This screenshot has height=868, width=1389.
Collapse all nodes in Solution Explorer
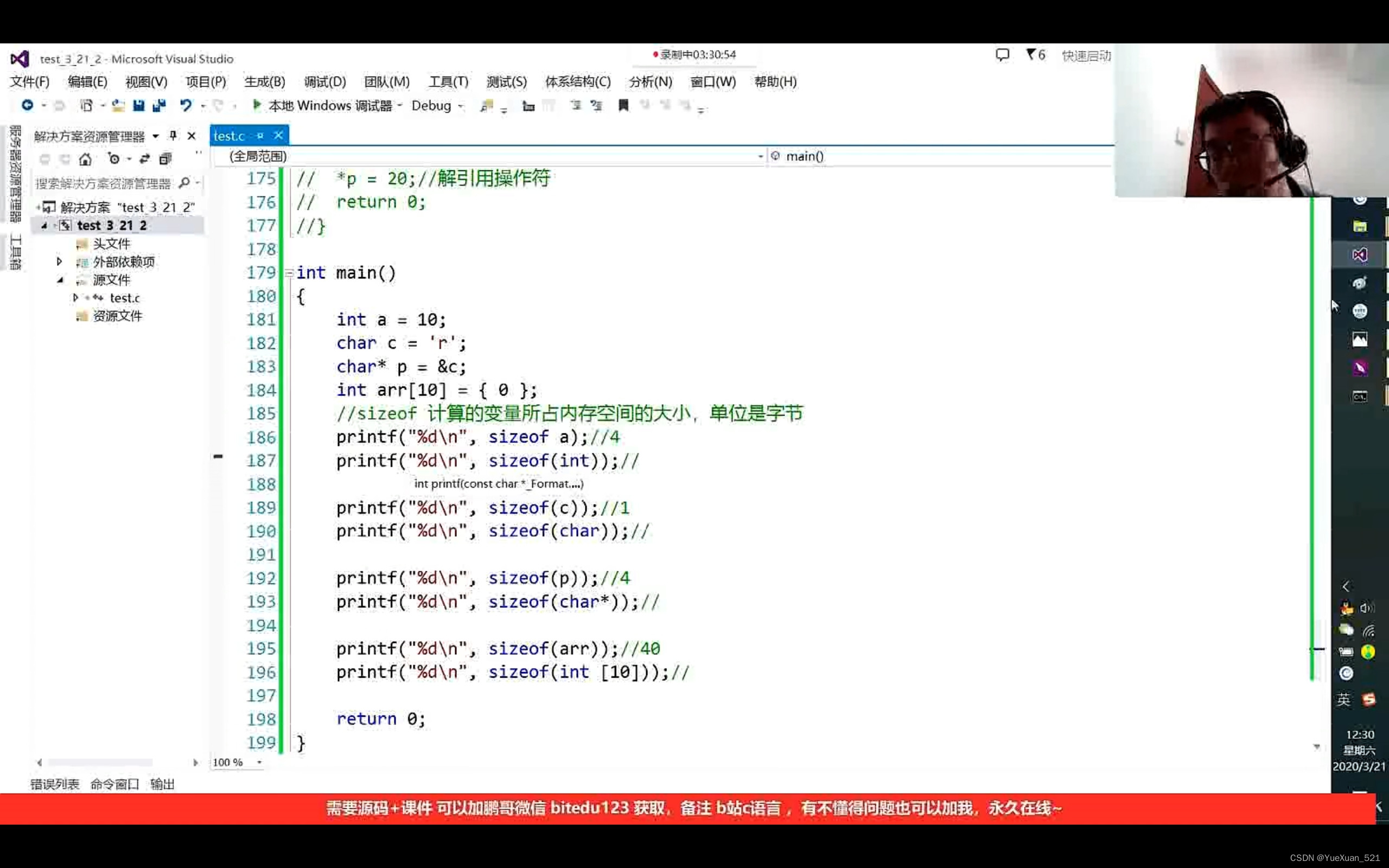tap(165, 159)
